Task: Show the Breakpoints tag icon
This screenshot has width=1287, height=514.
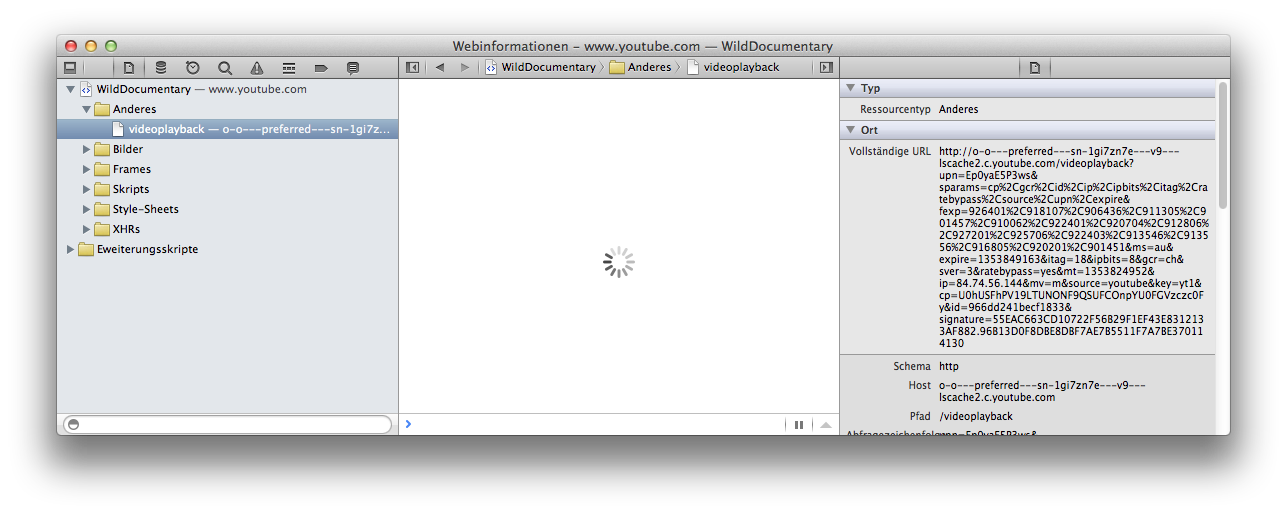Action: tap(321, 68)
